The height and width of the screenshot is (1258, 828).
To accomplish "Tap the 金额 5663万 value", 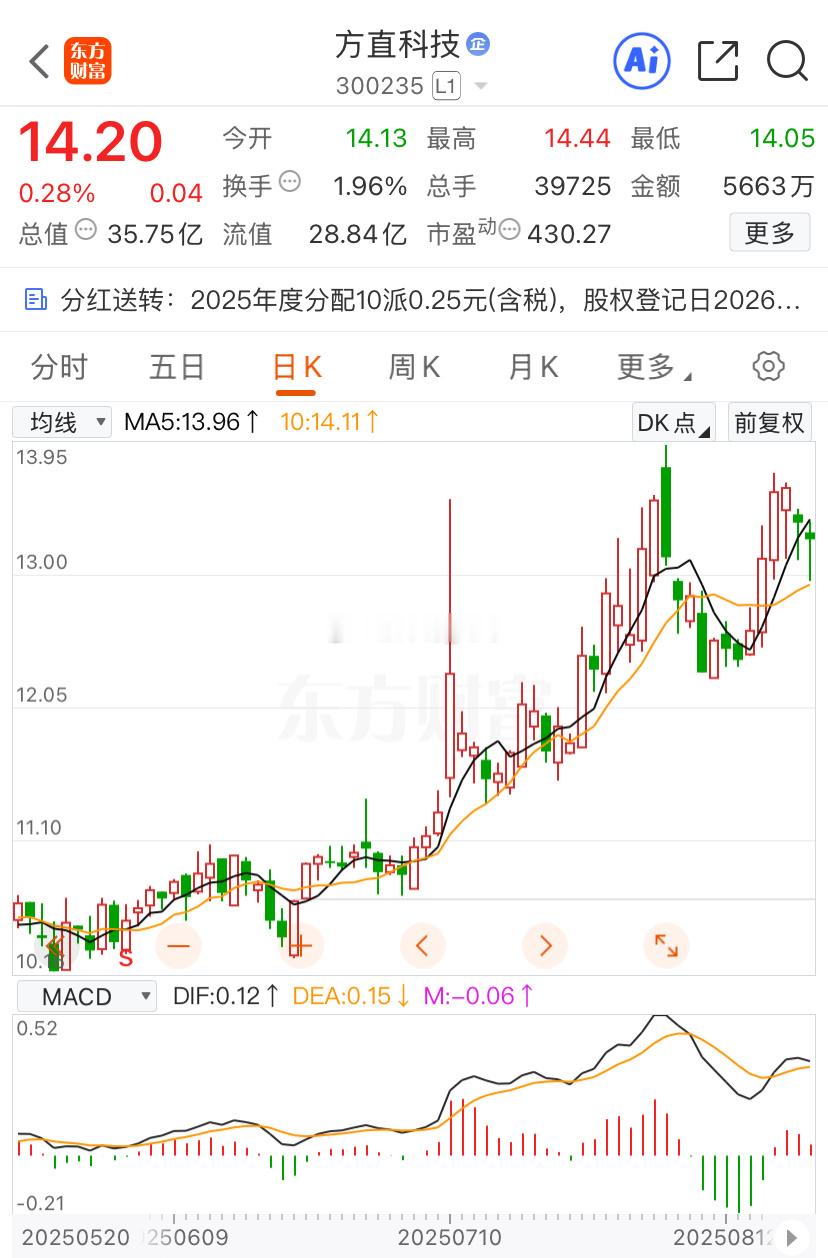I will 768,186.
